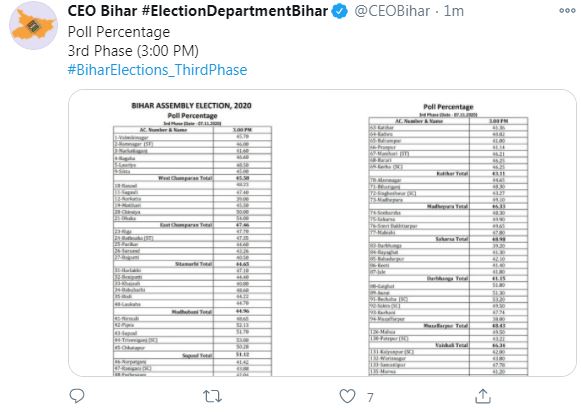Open the reply comment icon
Screen dimensions: 581x413
tap(77, 396)
